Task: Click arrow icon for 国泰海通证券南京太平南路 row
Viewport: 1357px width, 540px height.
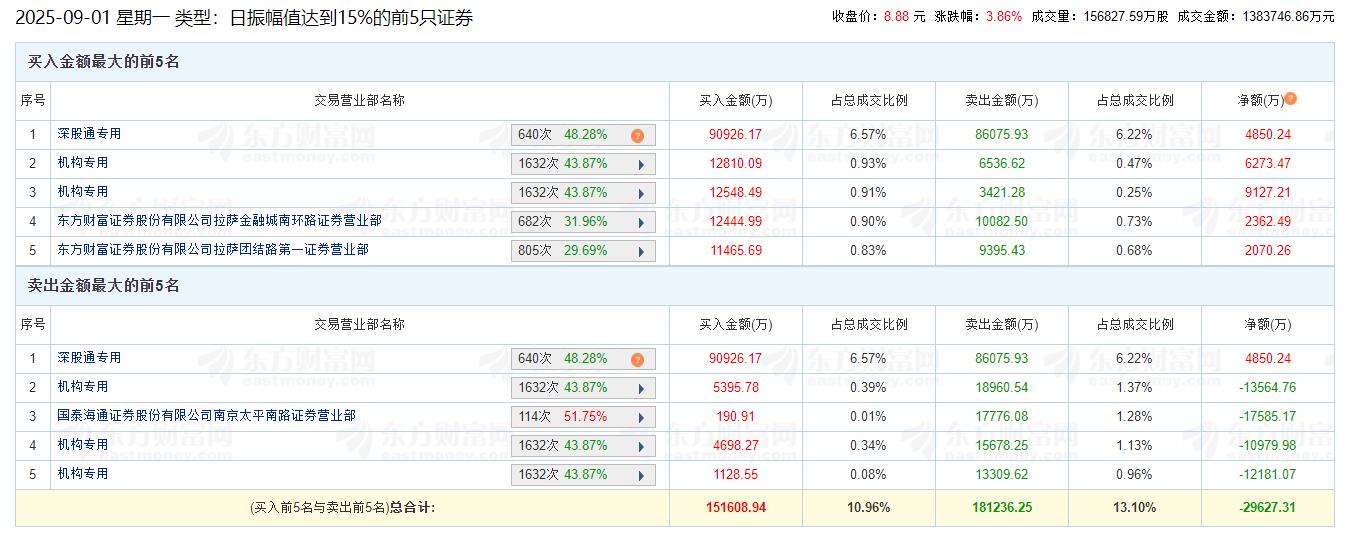Action: click(640, 417)
